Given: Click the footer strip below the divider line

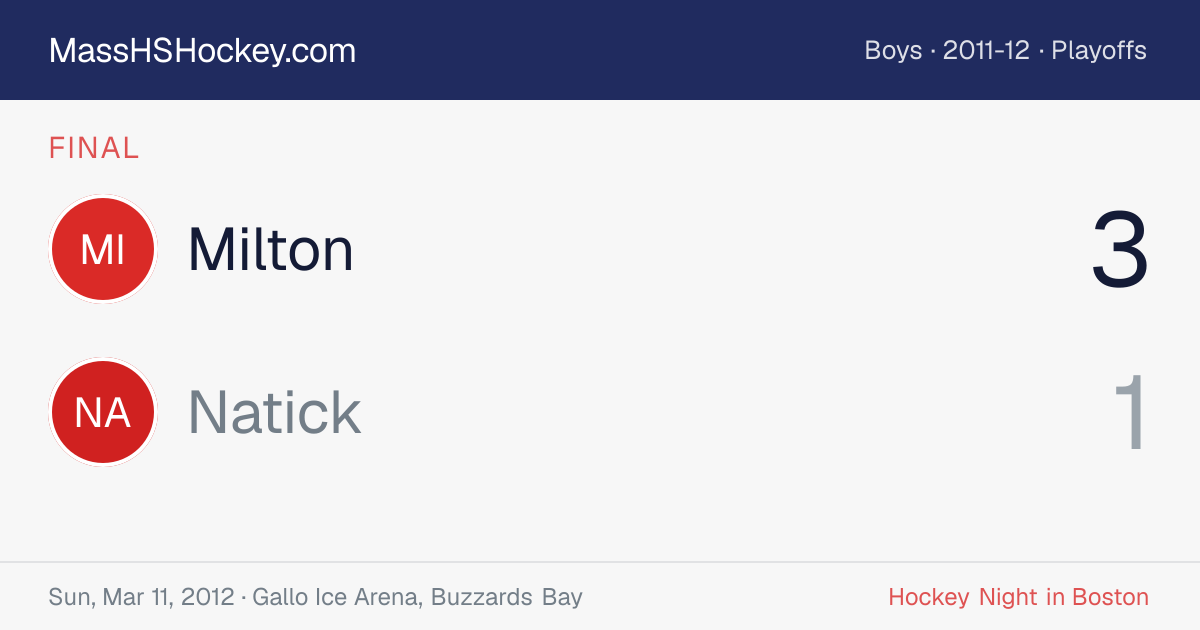Looking at the screenshot, I should pos(600,597).
